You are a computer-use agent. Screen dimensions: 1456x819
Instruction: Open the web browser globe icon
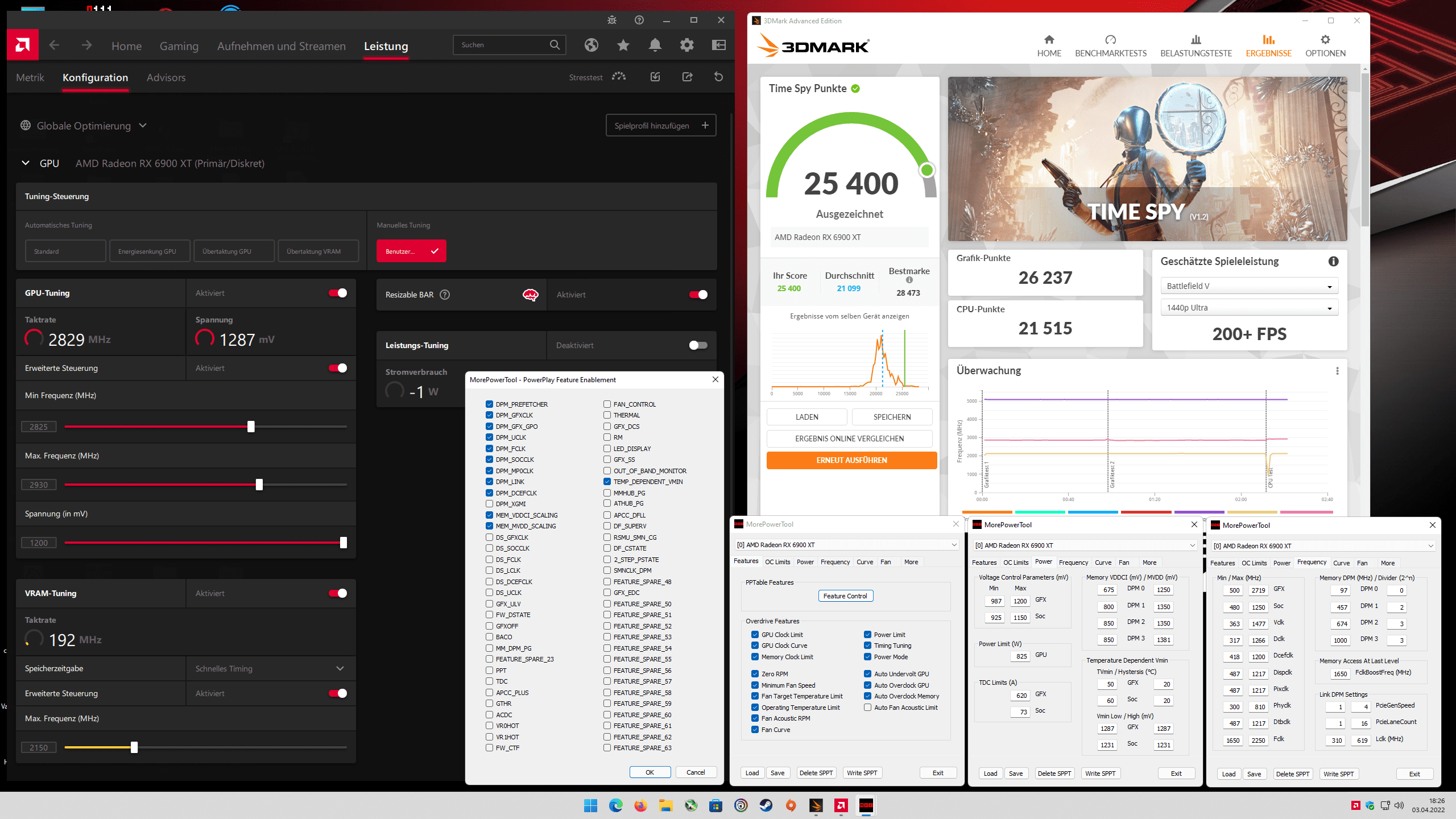click(x=591, y=45)
